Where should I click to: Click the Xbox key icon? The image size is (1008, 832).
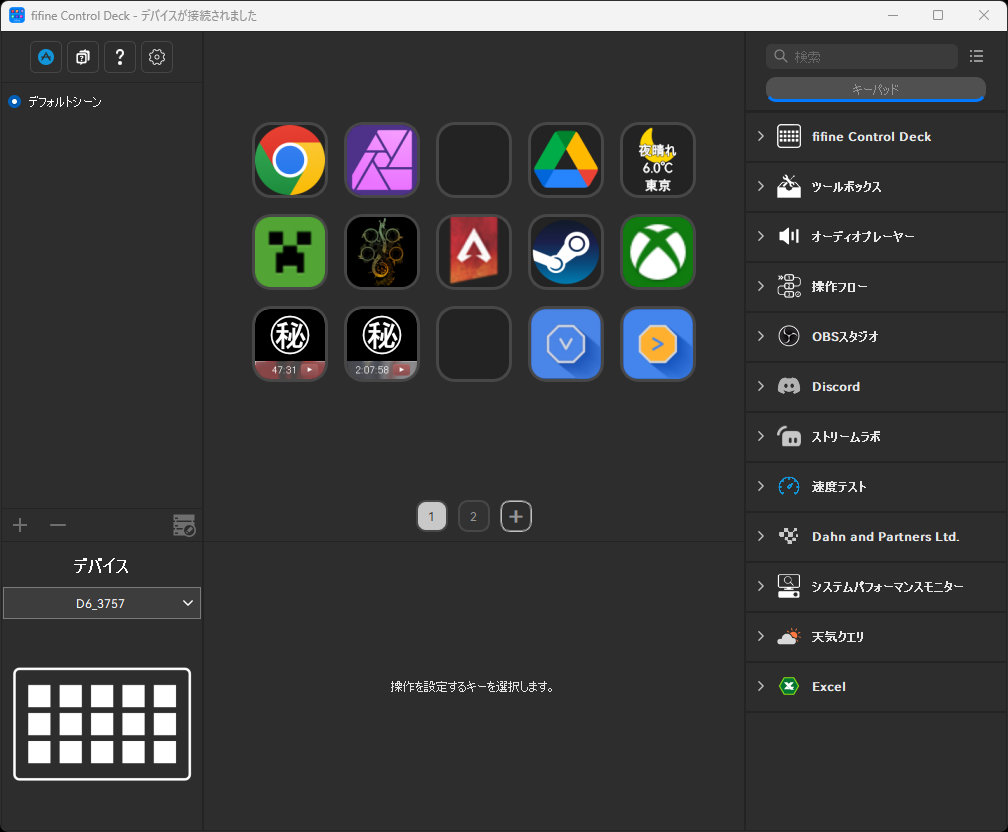coord(658,252)
